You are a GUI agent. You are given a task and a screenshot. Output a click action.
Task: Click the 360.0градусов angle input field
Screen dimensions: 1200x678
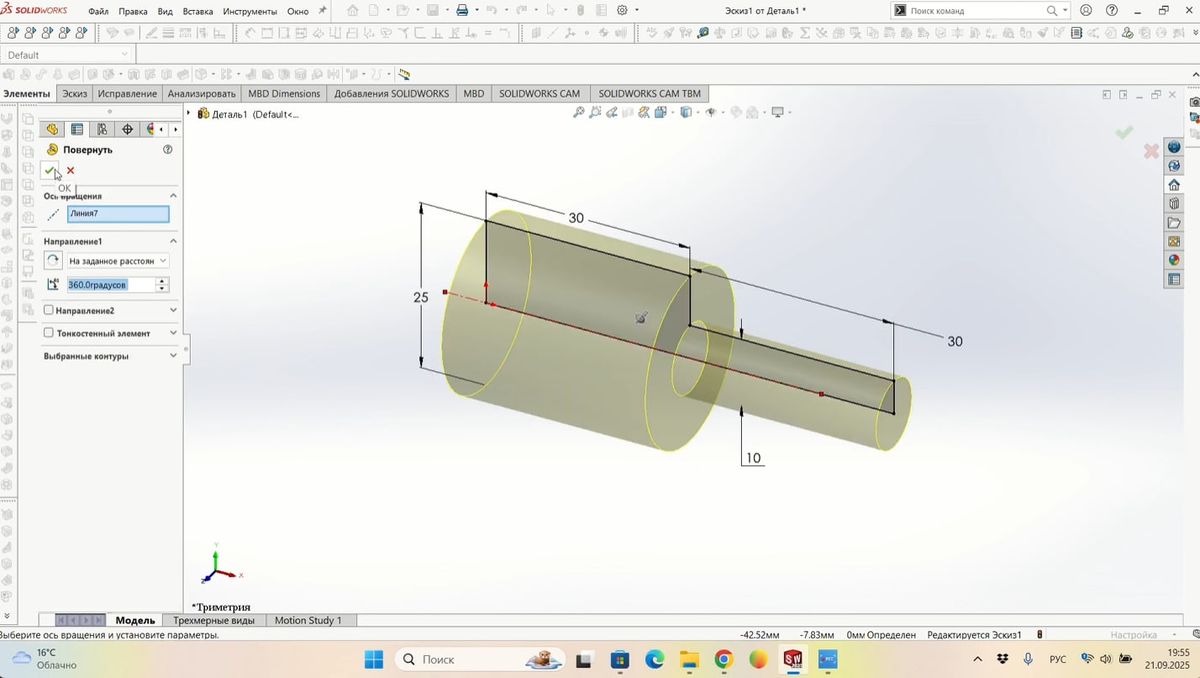tap(111, 285)
